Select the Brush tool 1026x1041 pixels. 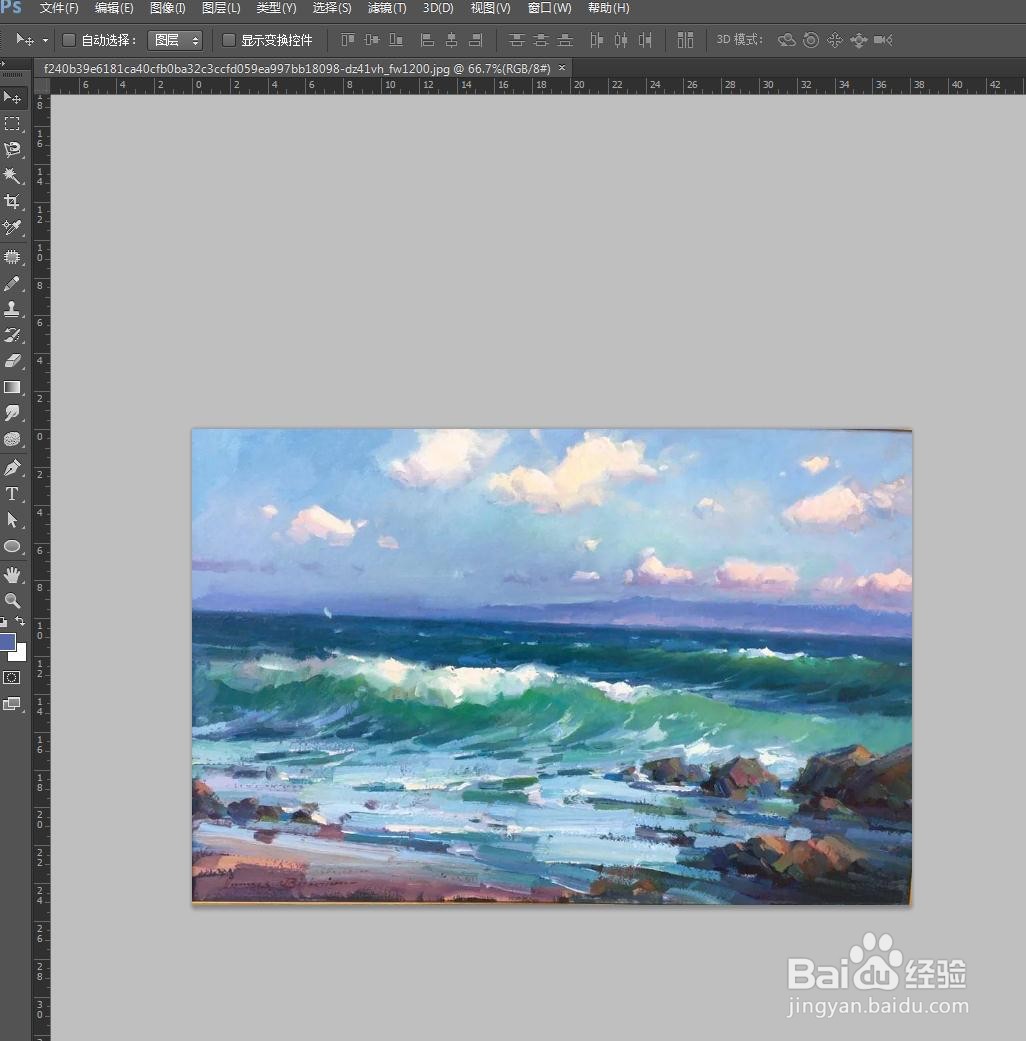(x=12, y=283)
